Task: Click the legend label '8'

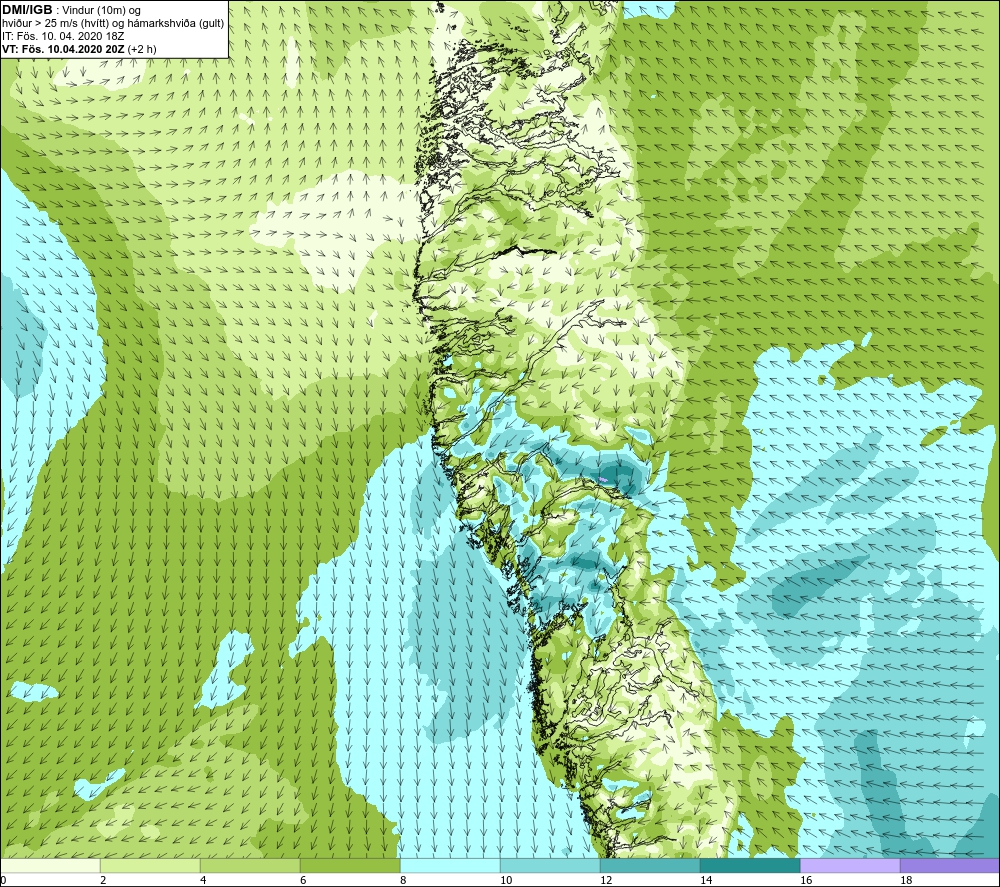Action: (404, 880)
